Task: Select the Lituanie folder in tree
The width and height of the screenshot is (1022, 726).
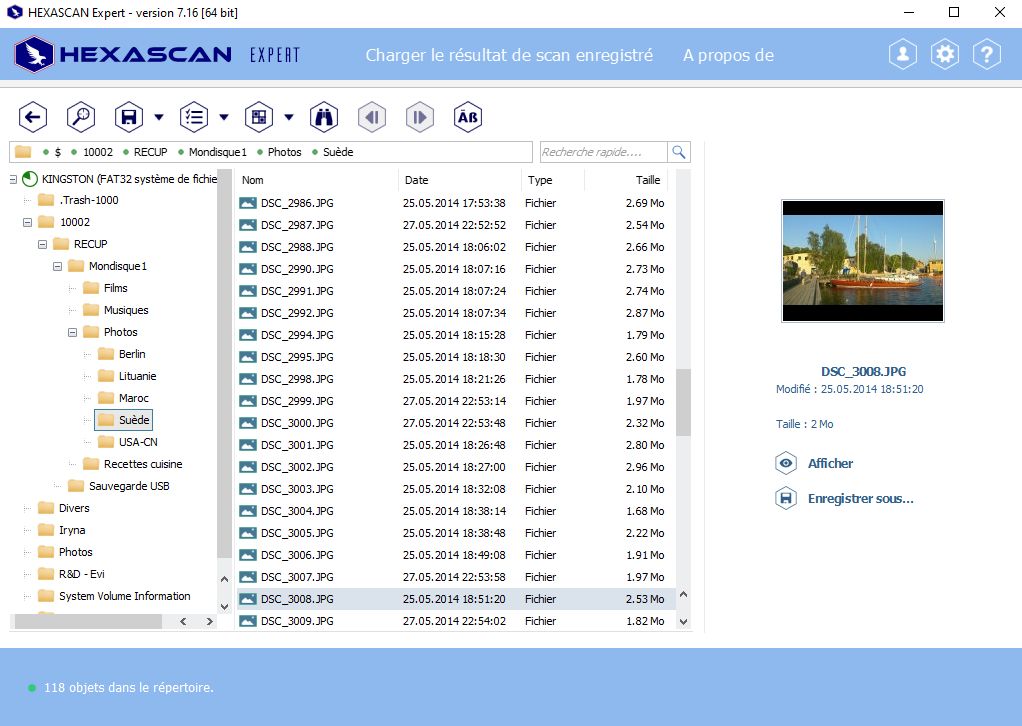Action: click(137, 376)
